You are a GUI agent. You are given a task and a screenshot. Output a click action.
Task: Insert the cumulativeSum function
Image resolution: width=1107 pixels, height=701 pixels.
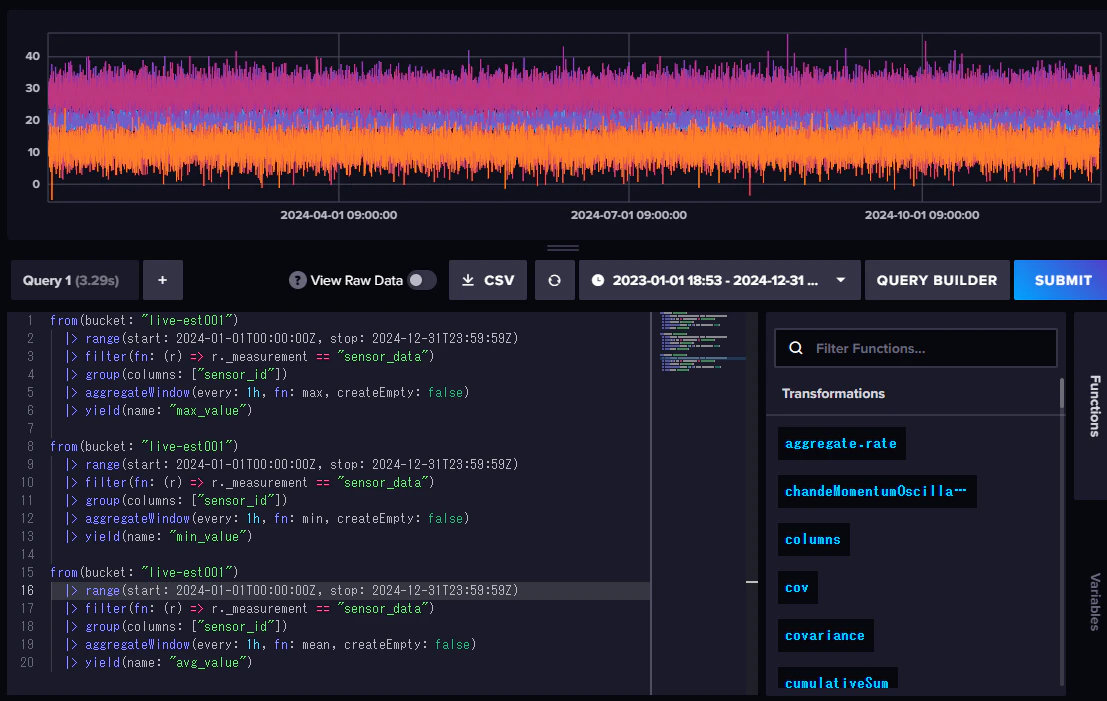[x=837, y=679]
